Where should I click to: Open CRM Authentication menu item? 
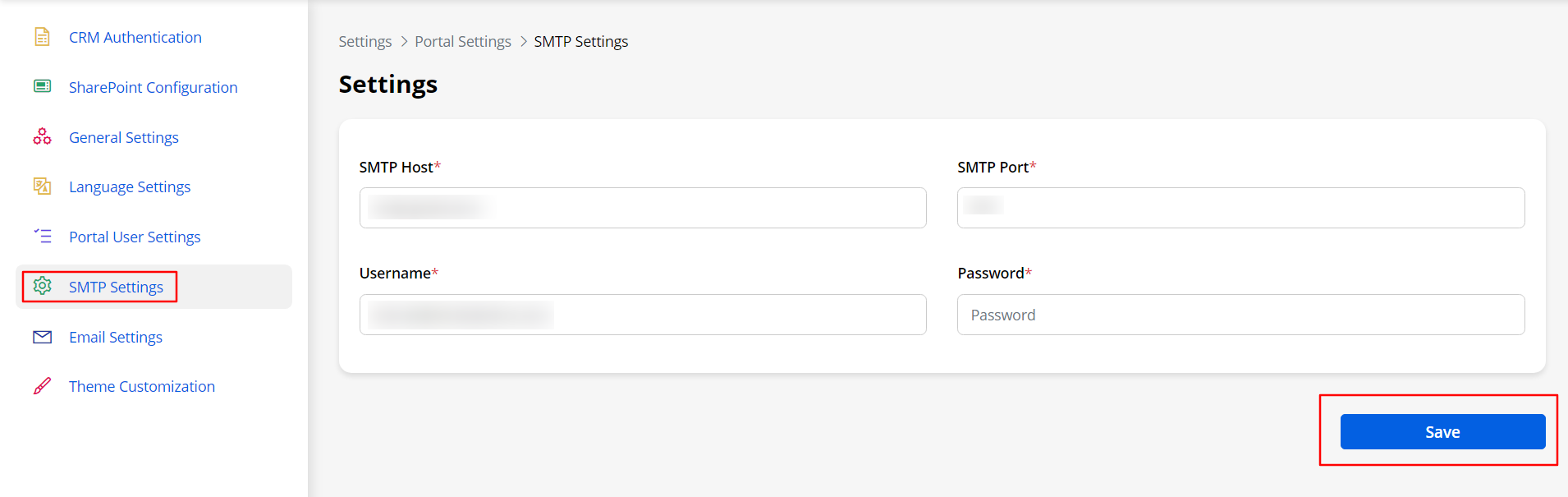coord(135,38)
